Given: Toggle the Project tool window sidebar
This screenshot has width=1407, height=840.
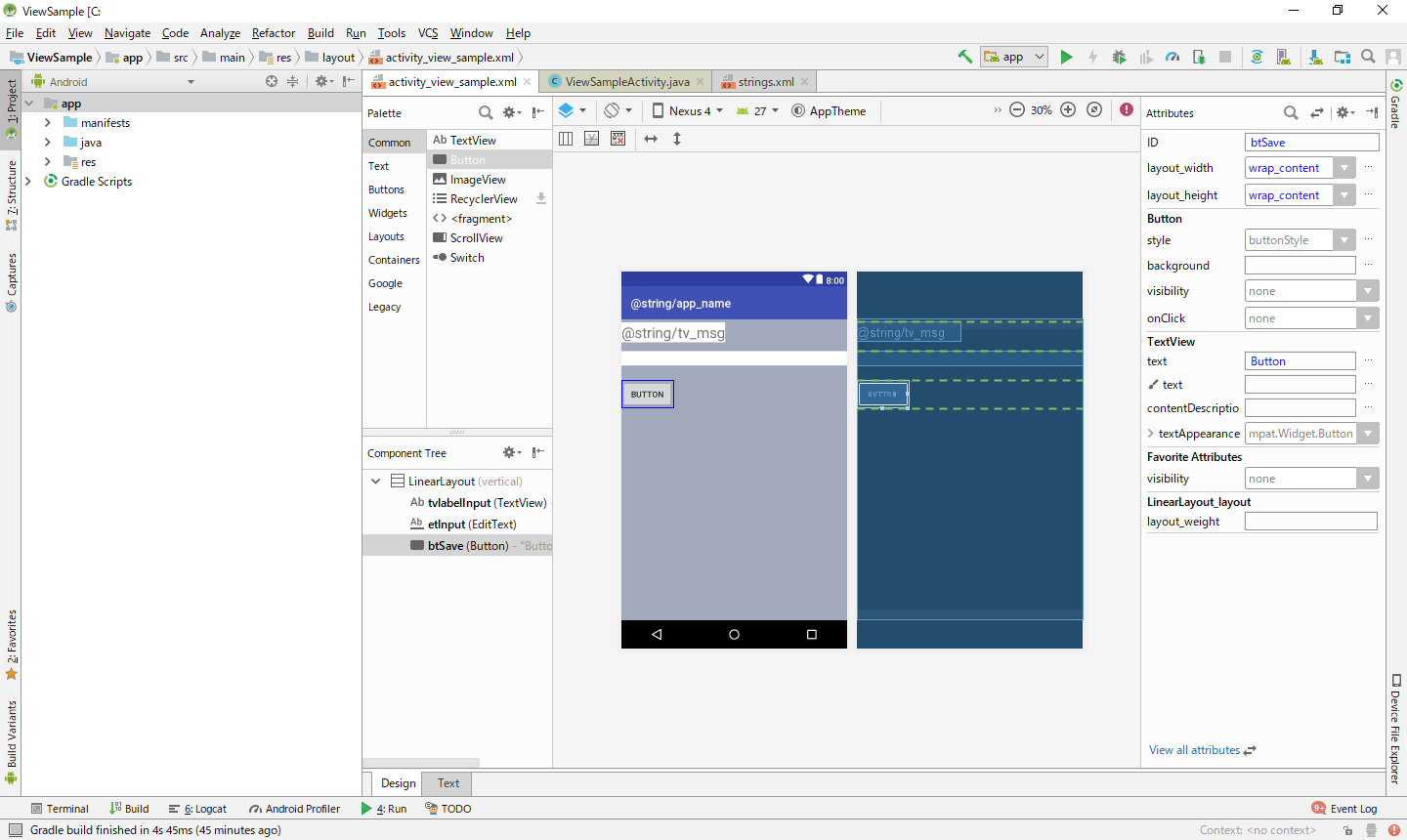Looking at the screenshot, I should coord(11,107).
